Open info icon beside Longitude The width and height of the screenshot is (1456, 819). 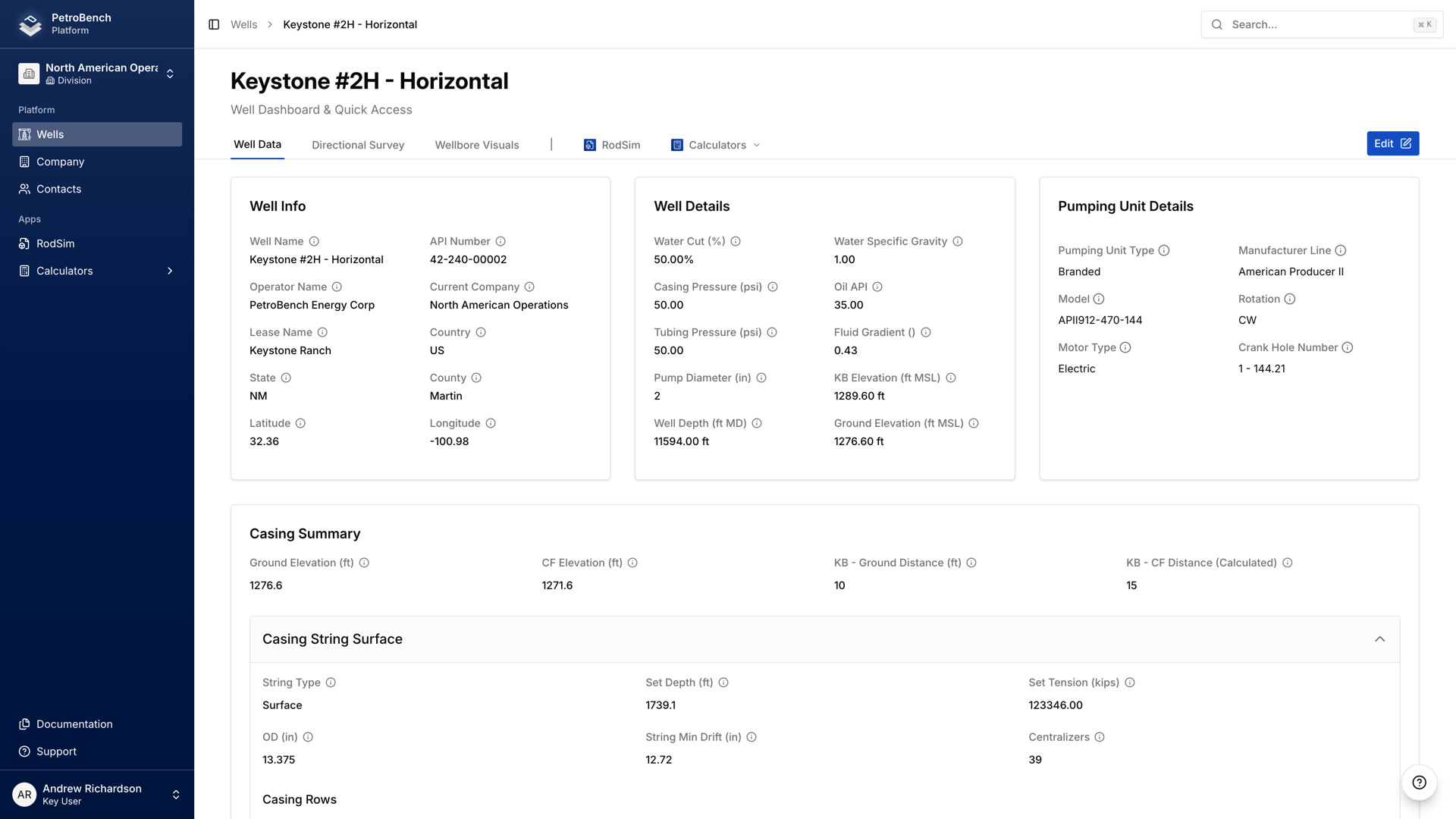(x=491, y=423)
